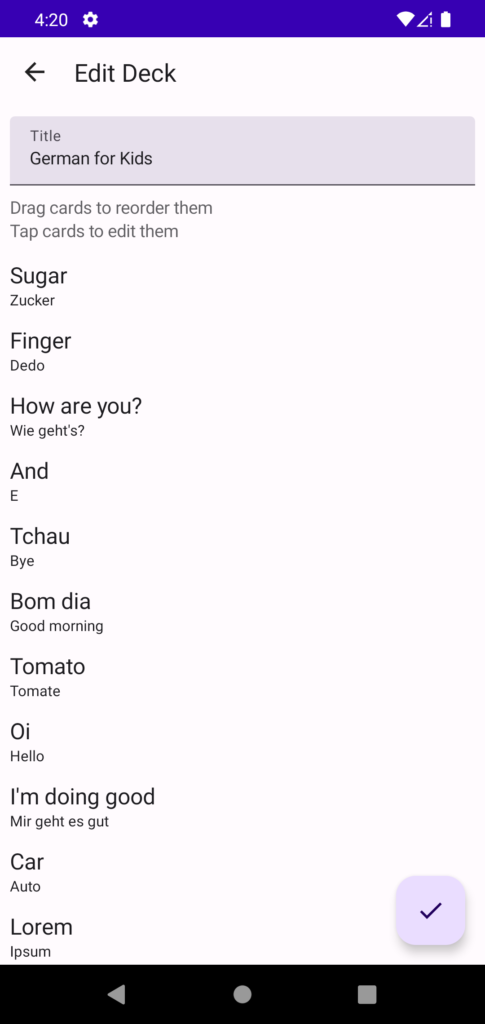Go back using the arrow icon
The width and height of the screenshot is (485, 1024).
[35, 72]
